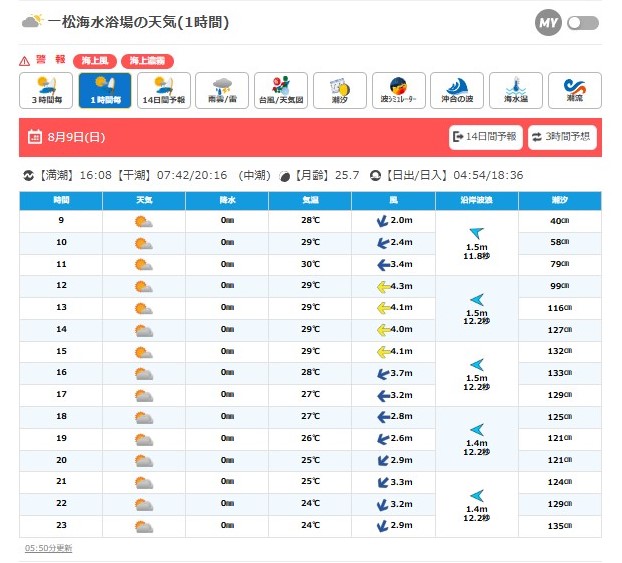Click the wind arrow at 2.8m
622x563 pixels.
383,417
